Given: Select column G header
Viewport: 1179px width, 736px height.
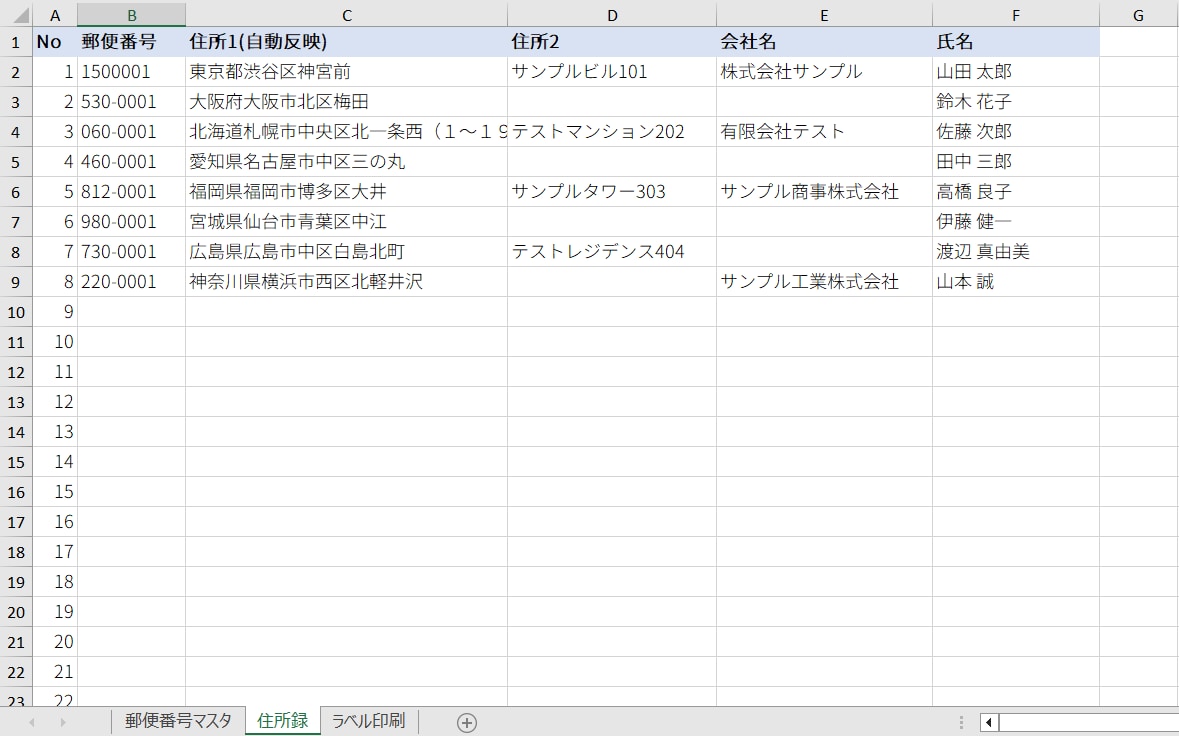Looking at the screenshot, I should (x=1138, y=15).
